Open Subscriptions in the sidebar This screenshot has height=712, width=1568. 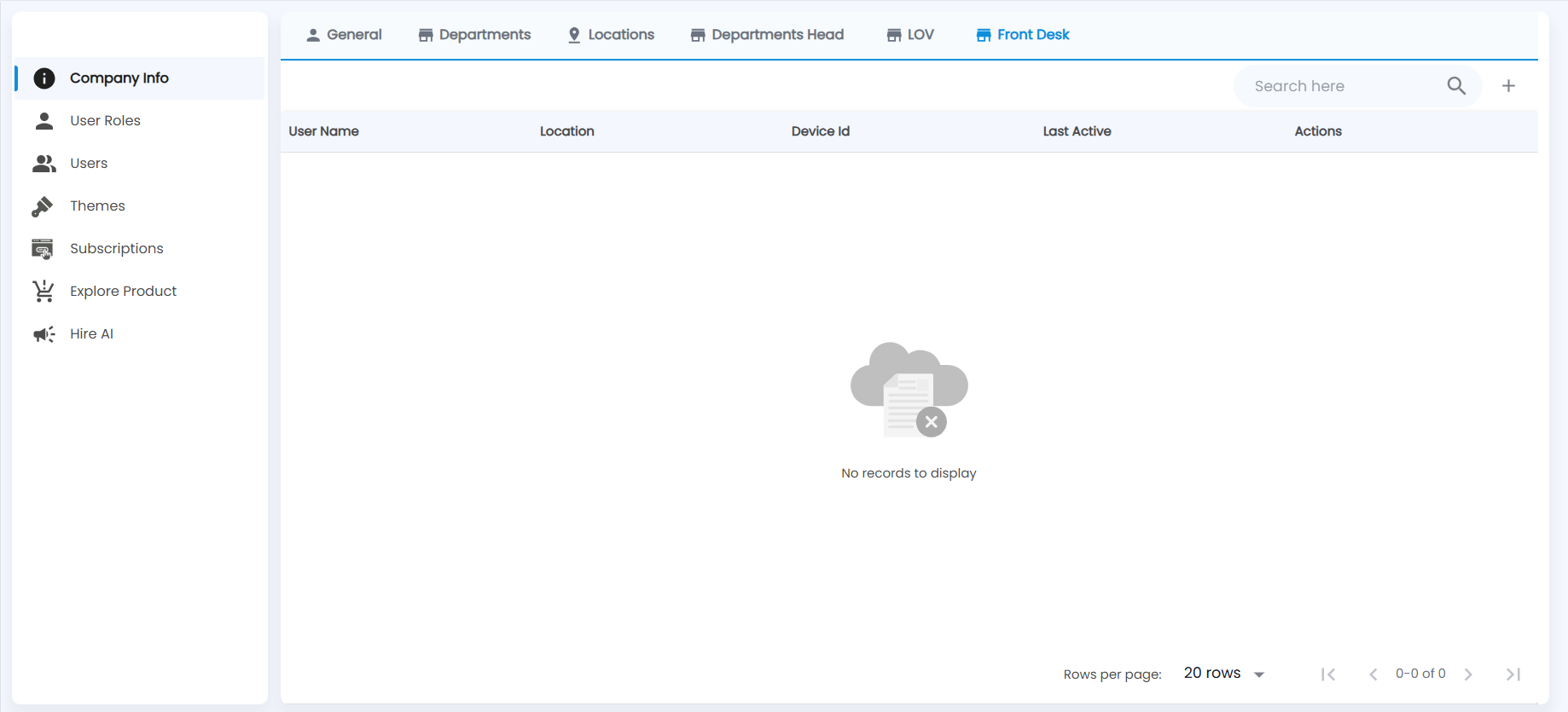(140, 249)
